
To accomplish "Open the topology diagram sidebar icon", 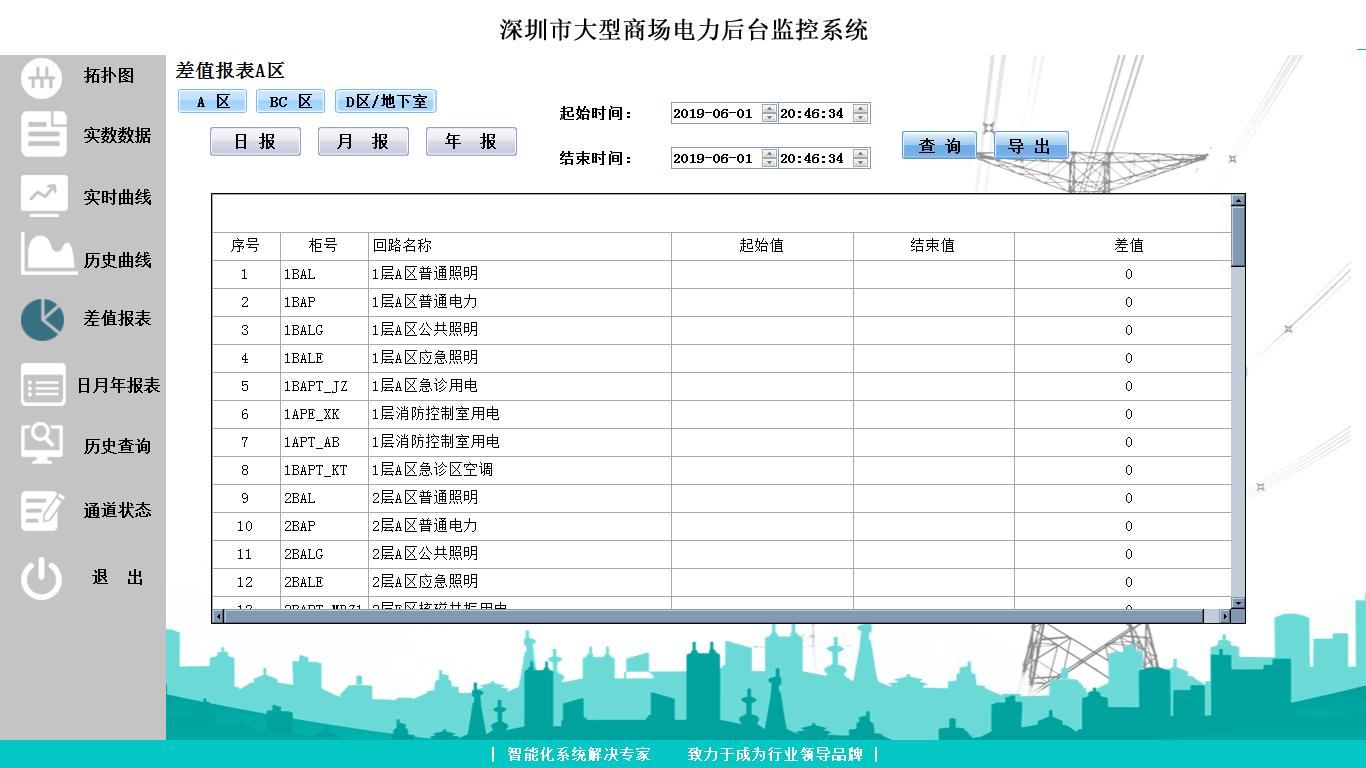I will 43,78.
